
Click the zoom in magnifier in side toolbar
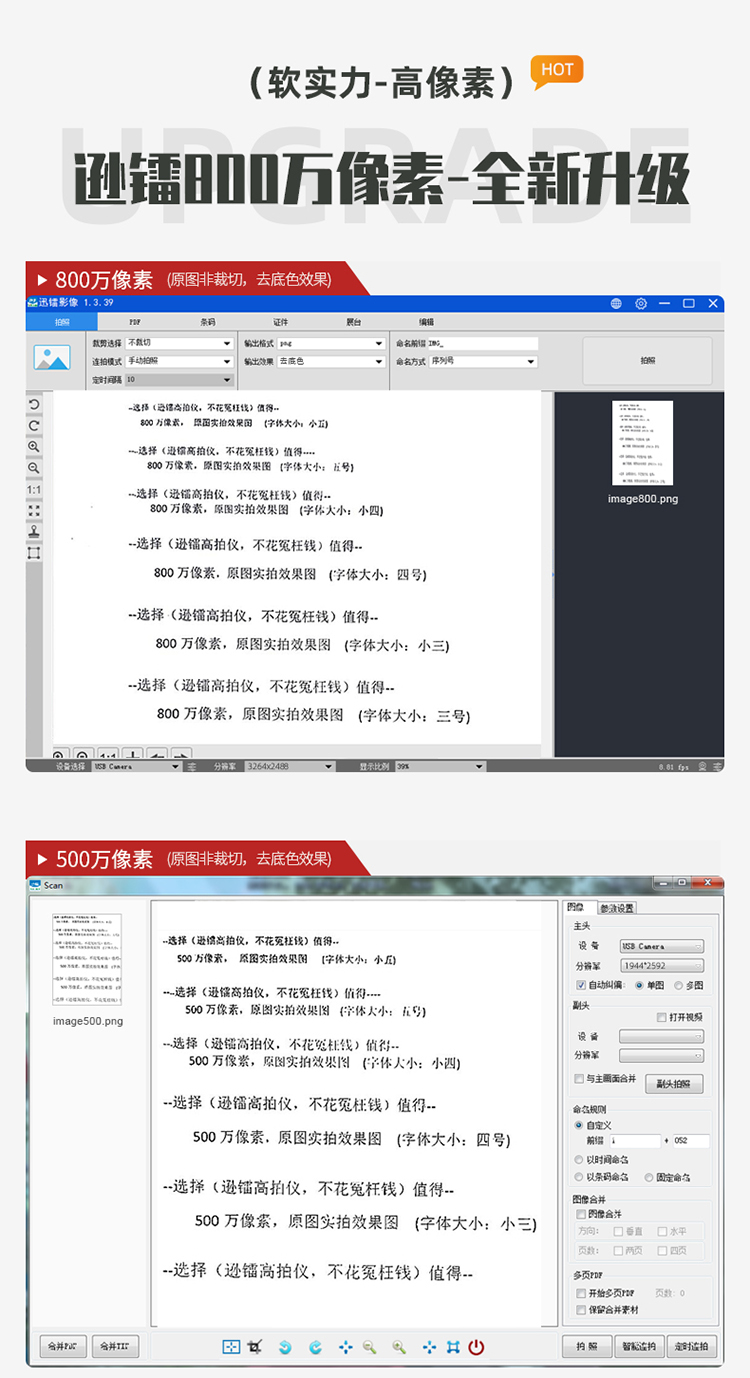pos(34,446)
